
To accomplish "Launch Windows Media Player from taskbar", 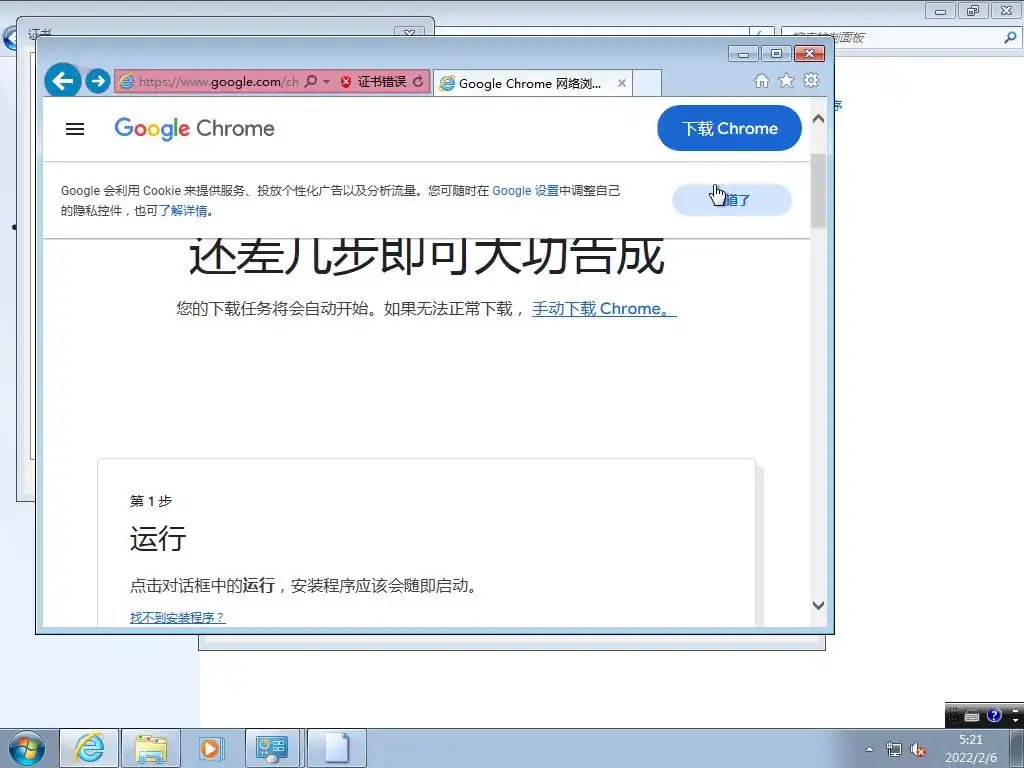I will click(211, 748).
